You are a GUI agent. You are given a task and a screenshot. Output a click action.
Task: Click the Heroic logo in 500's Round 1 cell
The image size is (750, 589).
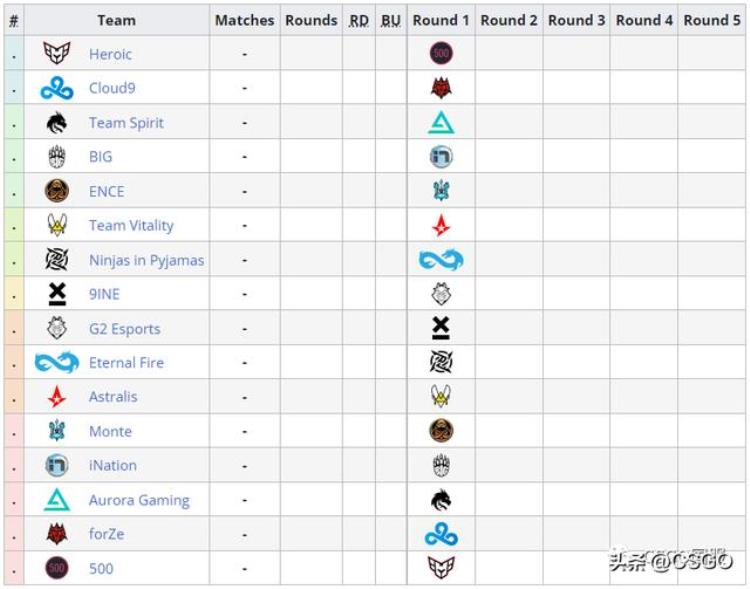click(441, 568)
